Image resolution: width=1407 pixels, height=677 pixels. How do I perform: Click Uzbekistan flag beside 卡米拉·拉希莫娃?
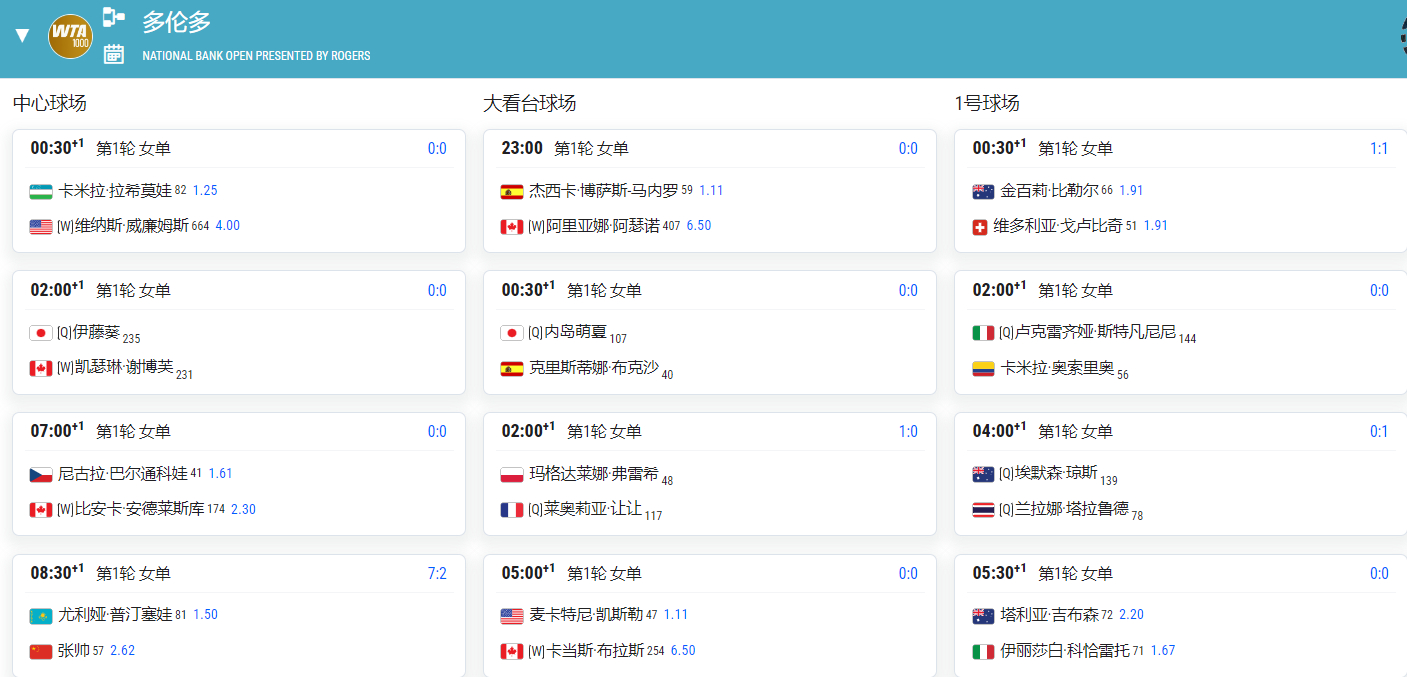(41, 191)
